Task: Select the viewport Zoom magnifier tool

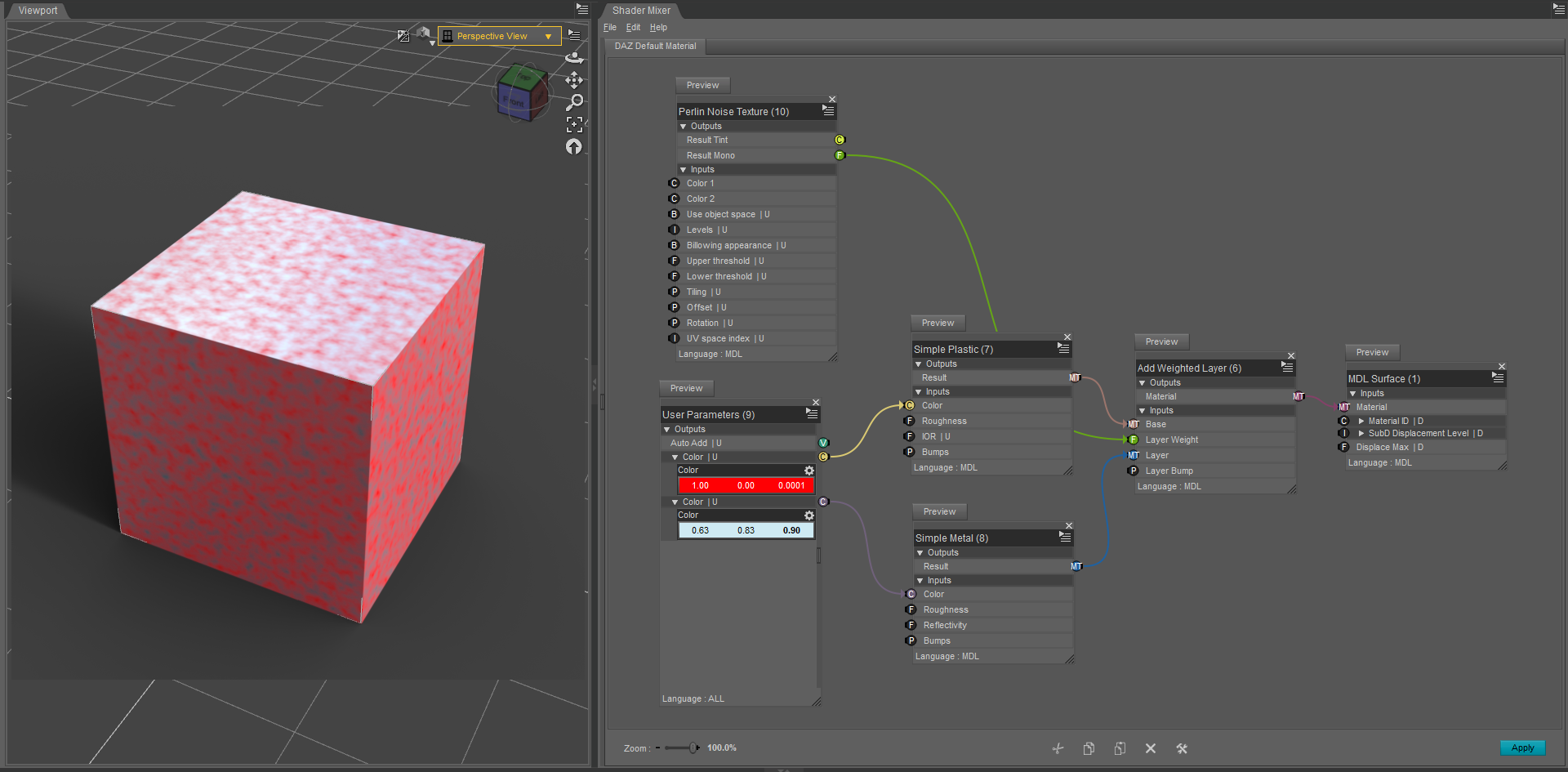Action: 575,102
